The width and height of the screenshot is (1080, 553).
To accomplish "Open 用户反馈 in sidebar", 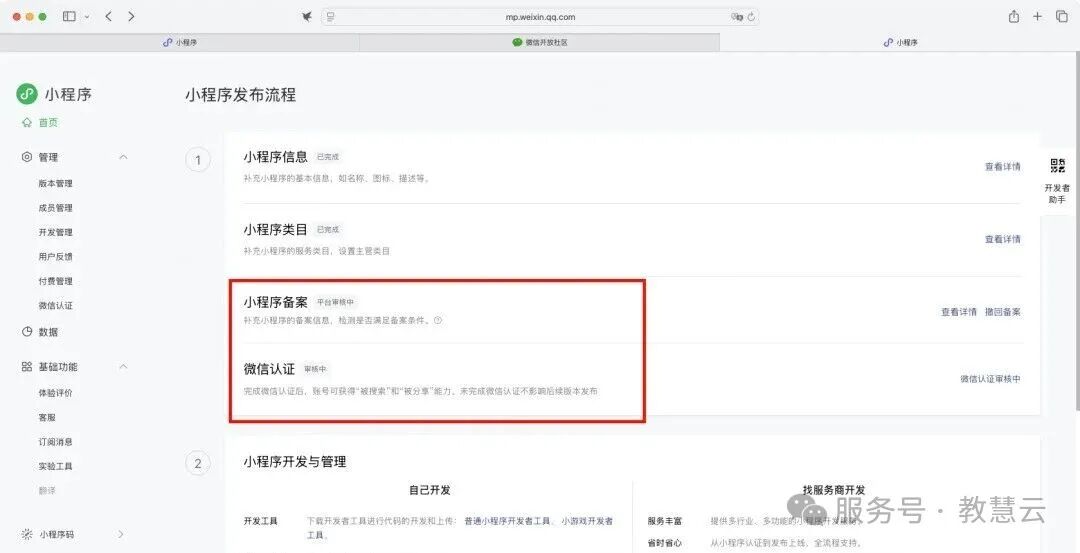I will click(x=55, y=257).
